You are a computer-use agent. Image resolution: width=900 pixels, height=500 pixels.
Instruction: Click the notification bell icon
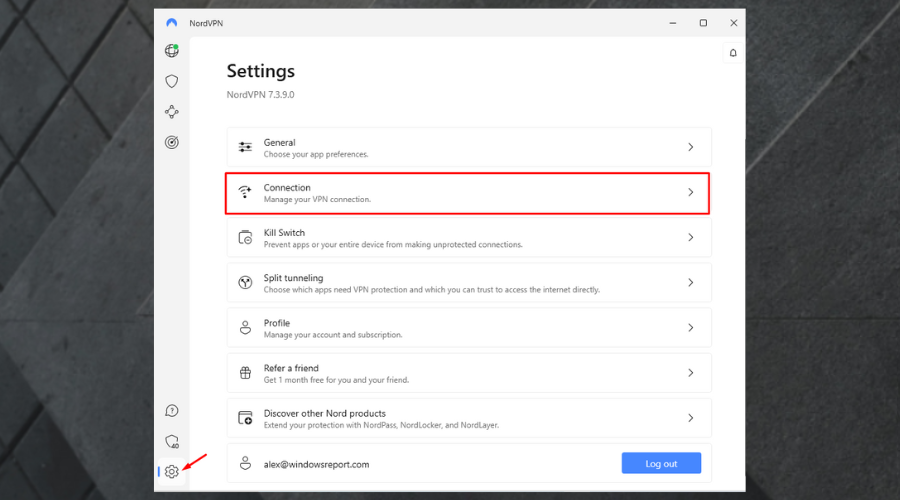(x=733, y=53)
